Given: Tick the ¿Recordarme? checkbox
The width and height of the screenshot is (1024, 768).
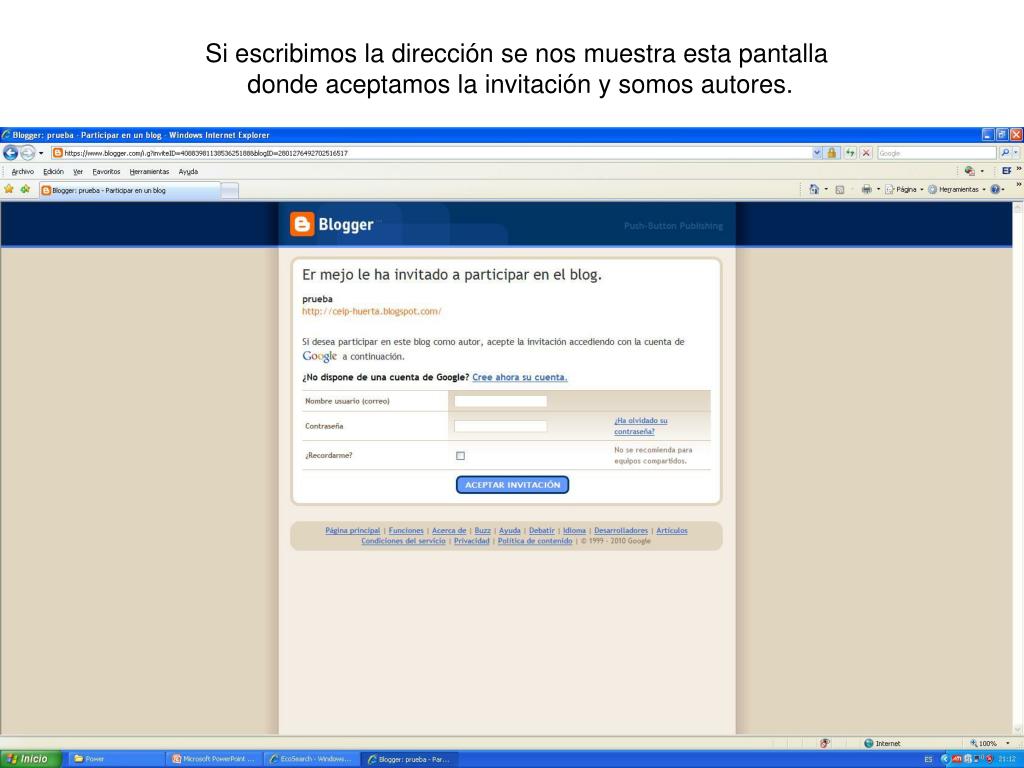Looking at the screenshot, I should pyautogui.click(x=460, y=456).
